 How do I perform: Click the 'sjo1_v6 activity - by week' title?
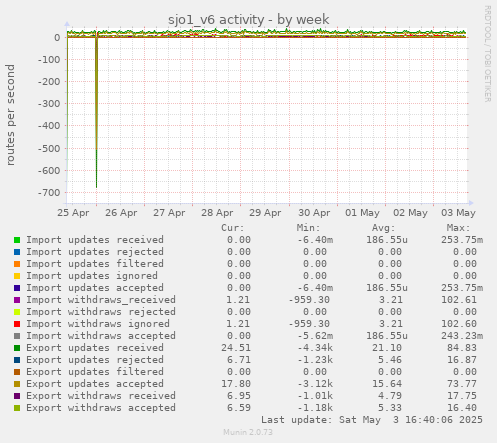click(248, 20)
